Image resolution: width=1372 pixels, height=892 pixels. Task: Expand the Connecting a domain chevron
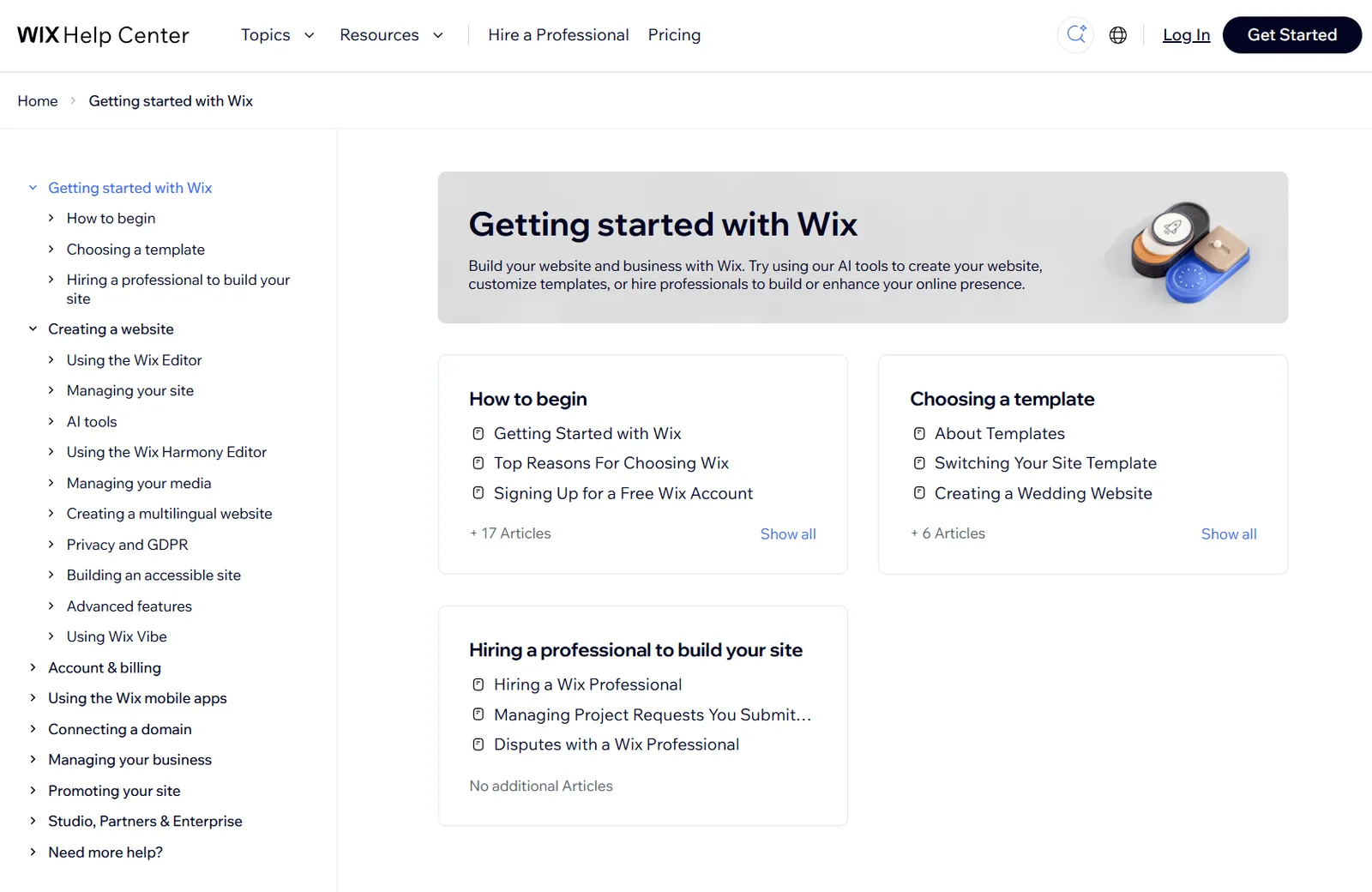[x=33, y=729]
